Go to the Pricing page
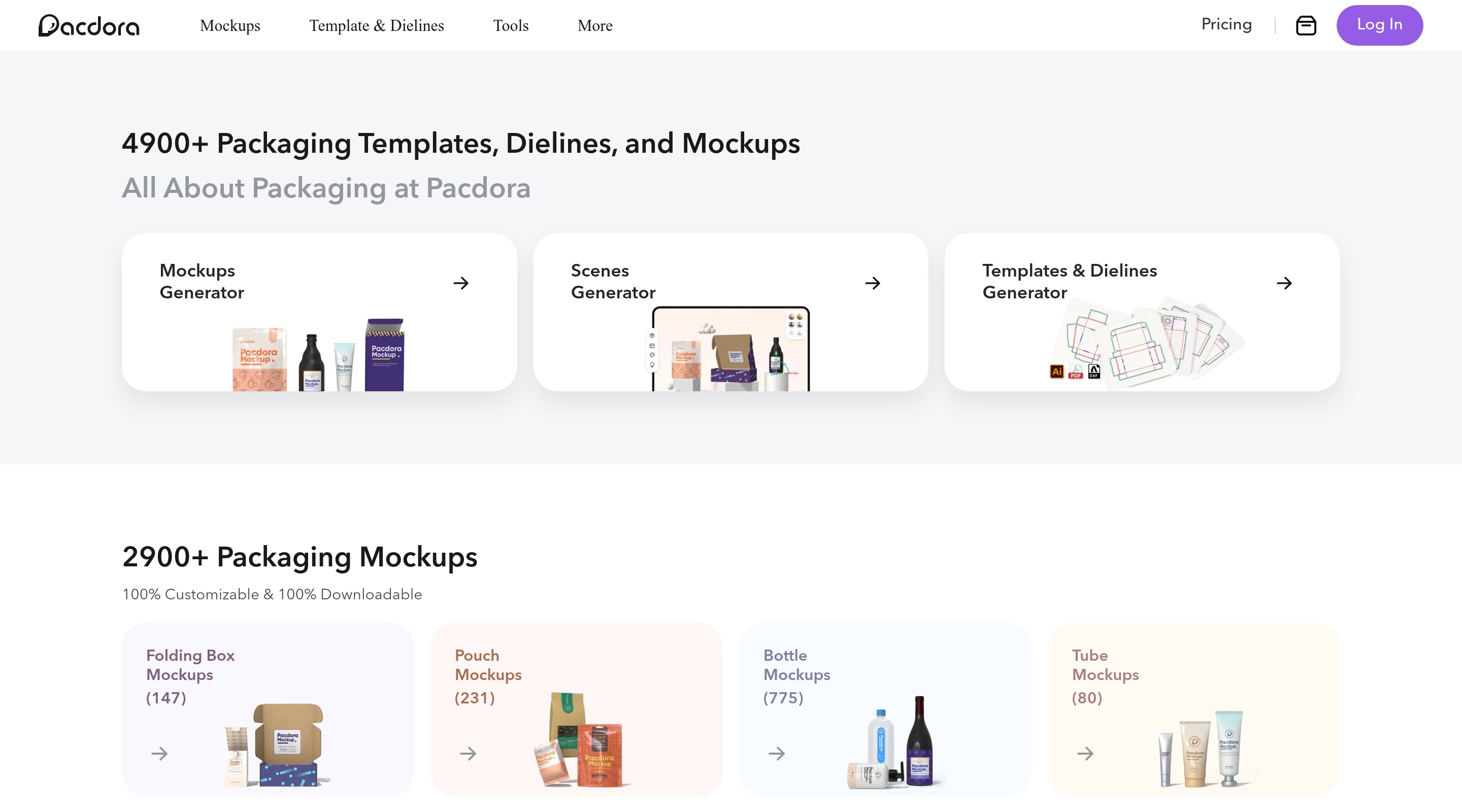The image size is (1462, 812). click(1226, 24)
